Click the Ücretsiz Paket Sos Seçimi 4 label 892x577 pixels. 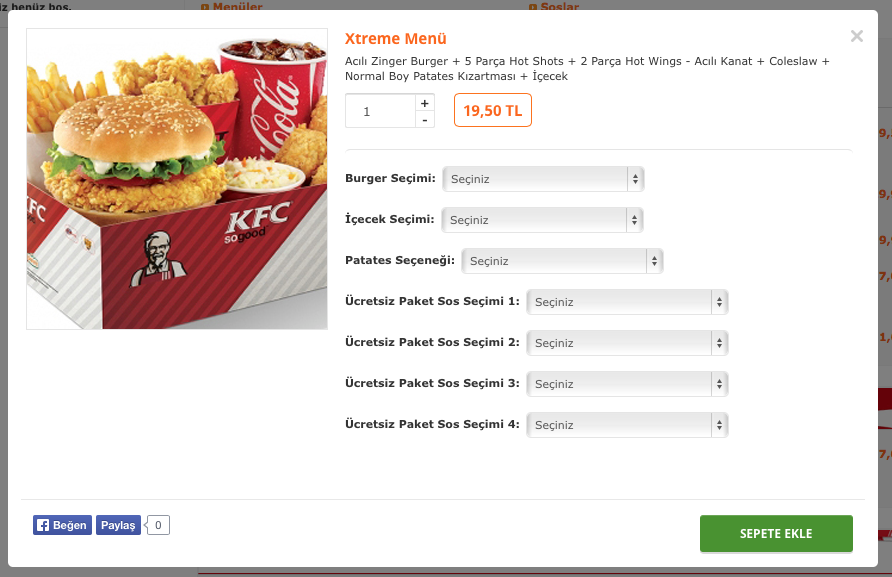(x=432, y=424)
